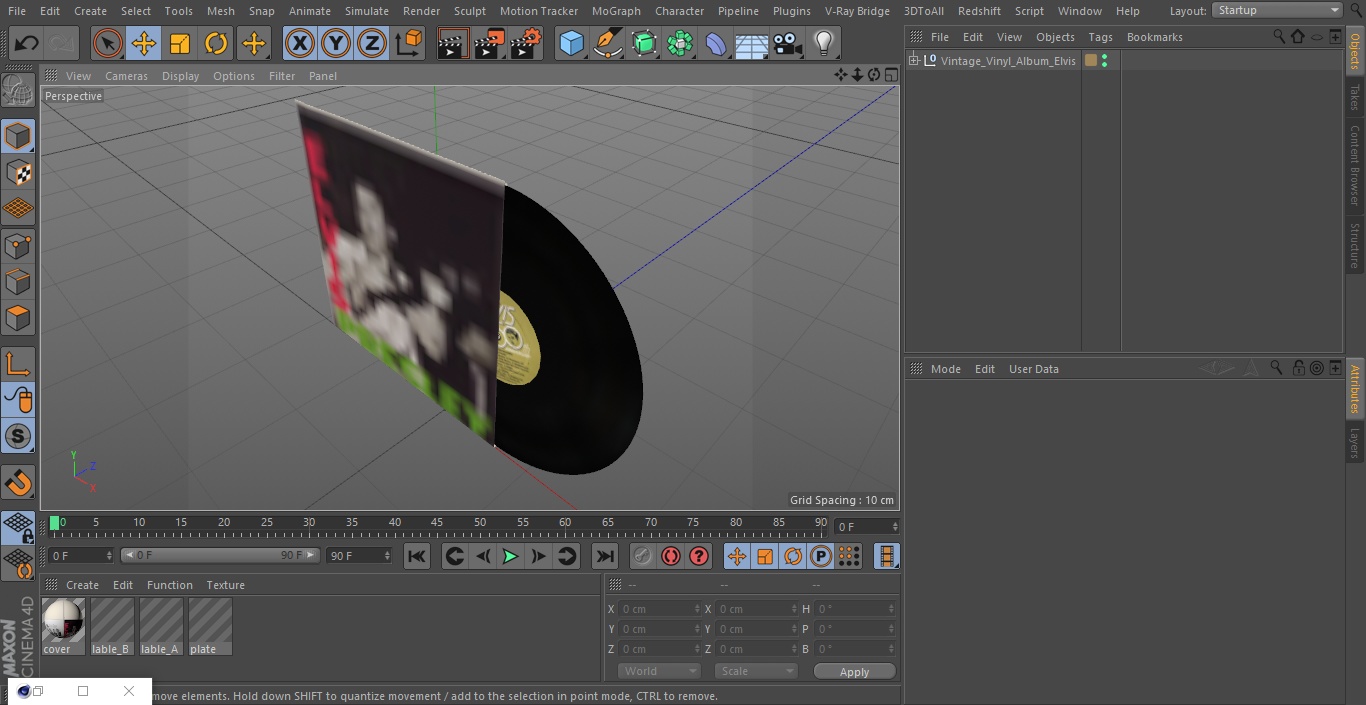Open the Array modeling objects icon
This screenshot has width=1366, height=705.
(680, 44)
